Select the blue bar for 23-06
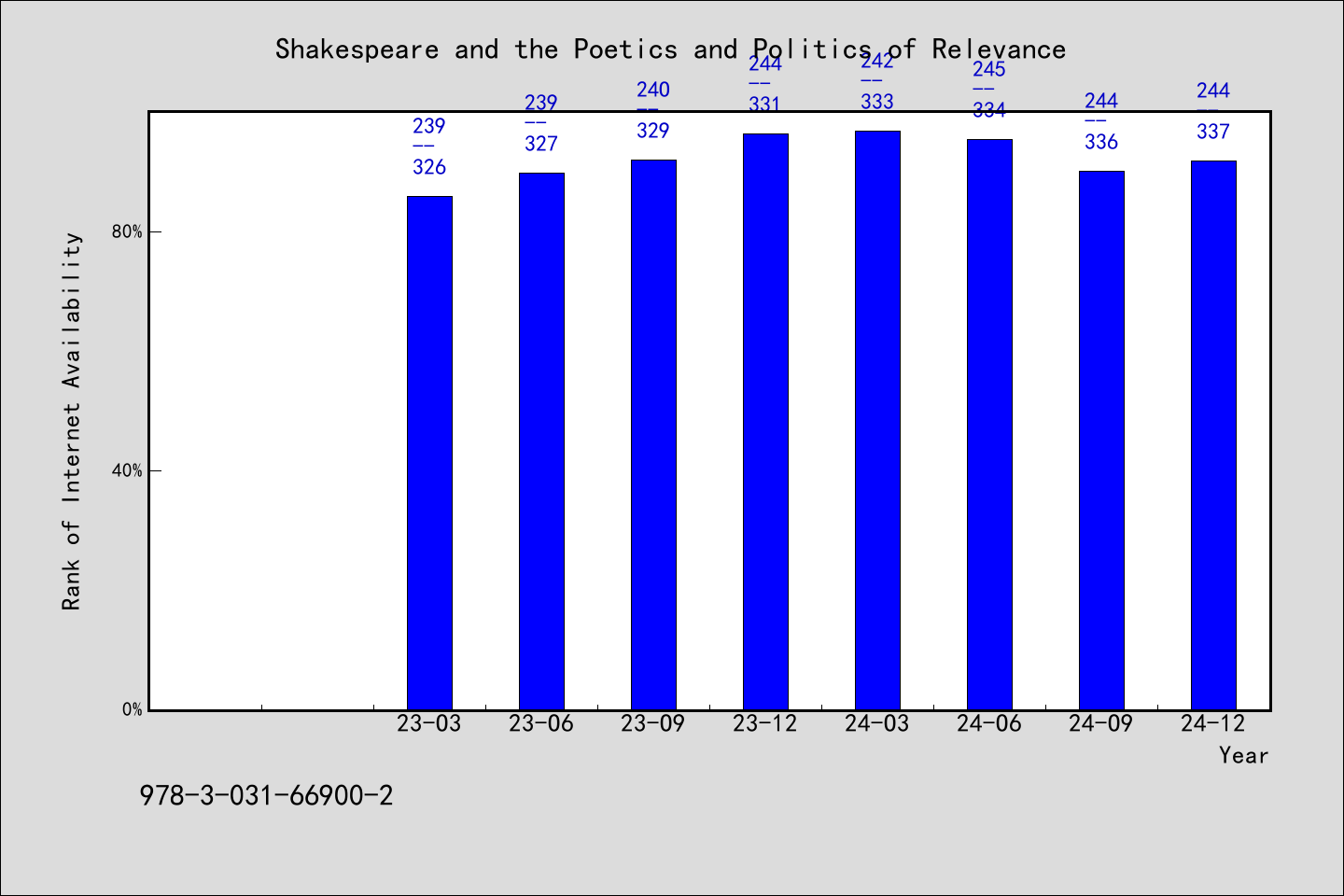This screenshot has width=1344, height=896. pos(541,441)
